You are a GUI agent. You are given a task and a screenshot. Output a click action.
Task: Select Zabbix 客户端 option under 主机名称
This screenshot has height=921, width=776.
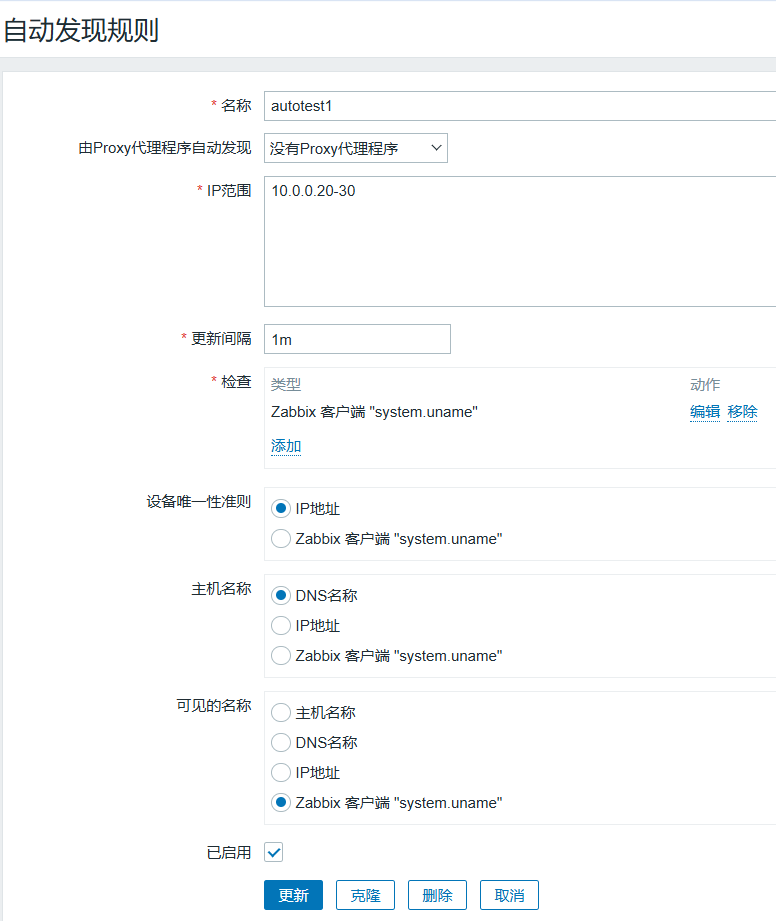coord(281,656)
